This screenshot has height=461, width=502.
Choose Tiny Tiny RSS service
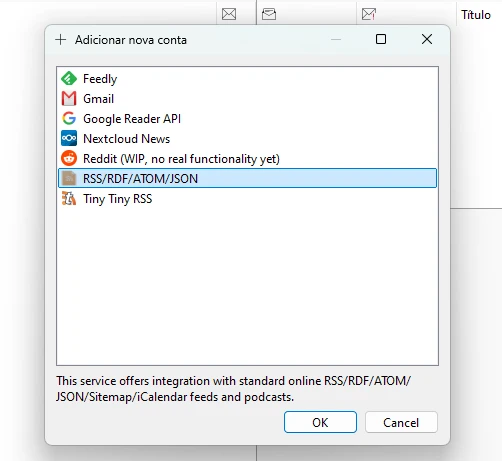pos(247,199)
